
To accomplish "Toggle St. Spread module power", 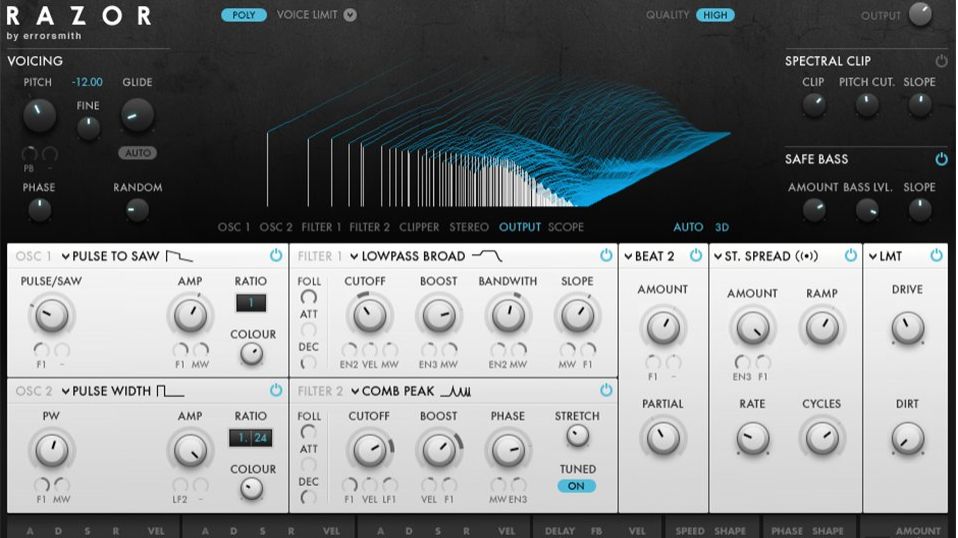I will pos(850,255).
